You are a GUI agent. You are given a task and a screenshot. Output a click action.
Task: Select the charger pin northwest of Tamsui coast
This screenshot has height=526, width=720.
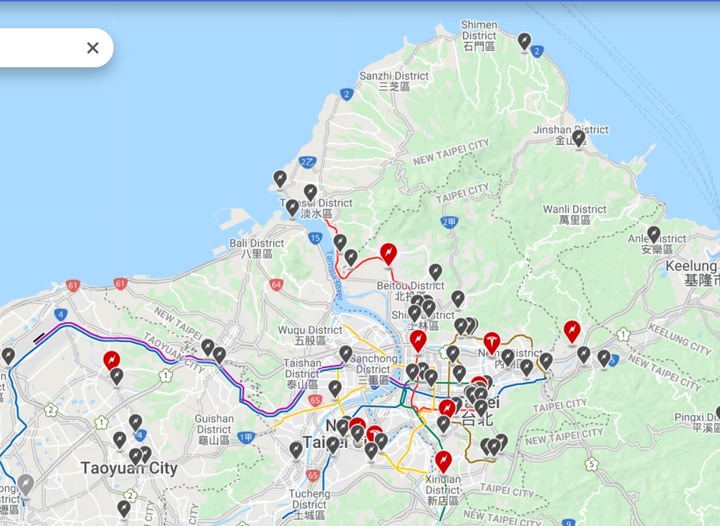pos(280,179)
